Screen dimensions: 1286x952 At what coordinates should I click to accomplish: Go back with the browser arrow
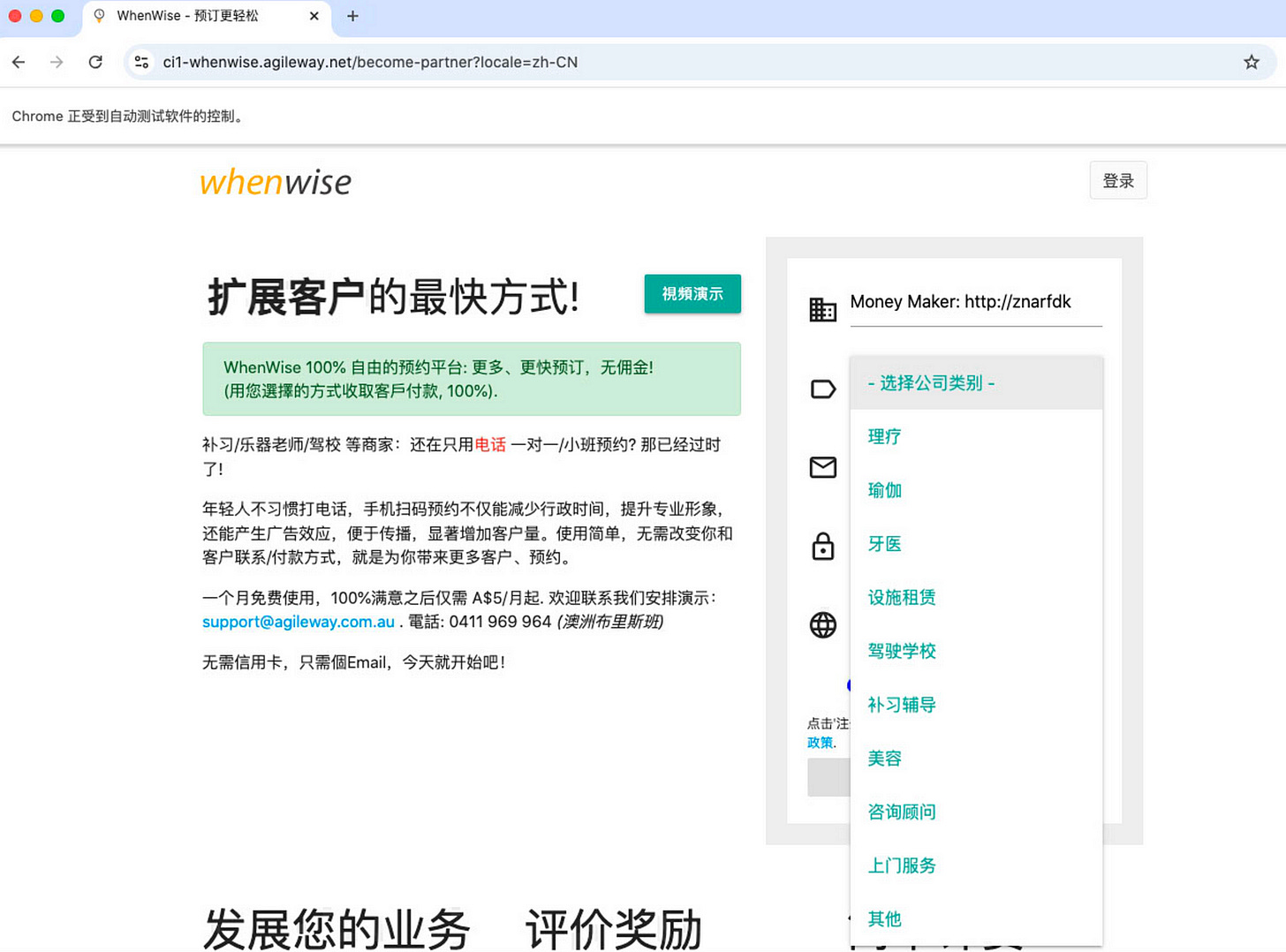pos(19,62)
